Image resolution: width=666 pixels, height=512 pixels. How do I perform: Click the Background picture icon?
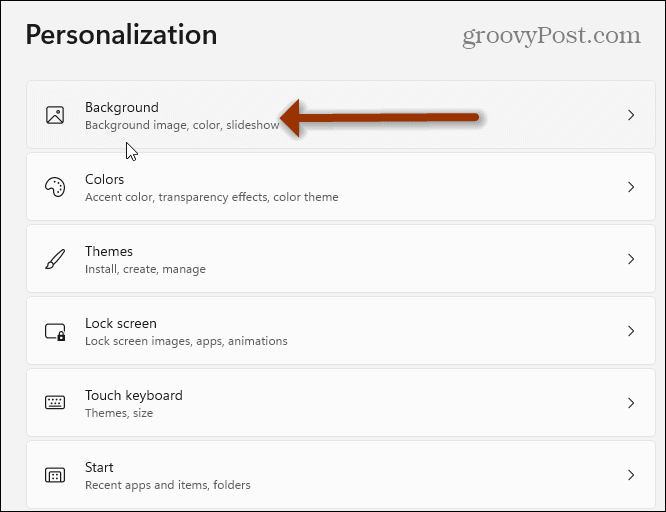click(55, 115)
